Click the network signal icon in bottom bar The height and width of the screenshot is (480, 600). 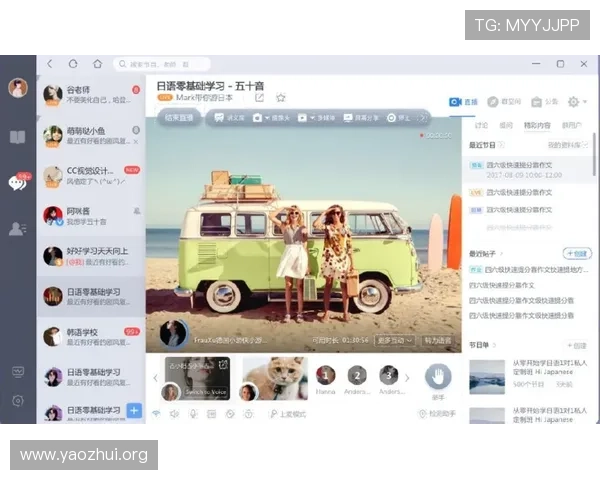(156, 414)
